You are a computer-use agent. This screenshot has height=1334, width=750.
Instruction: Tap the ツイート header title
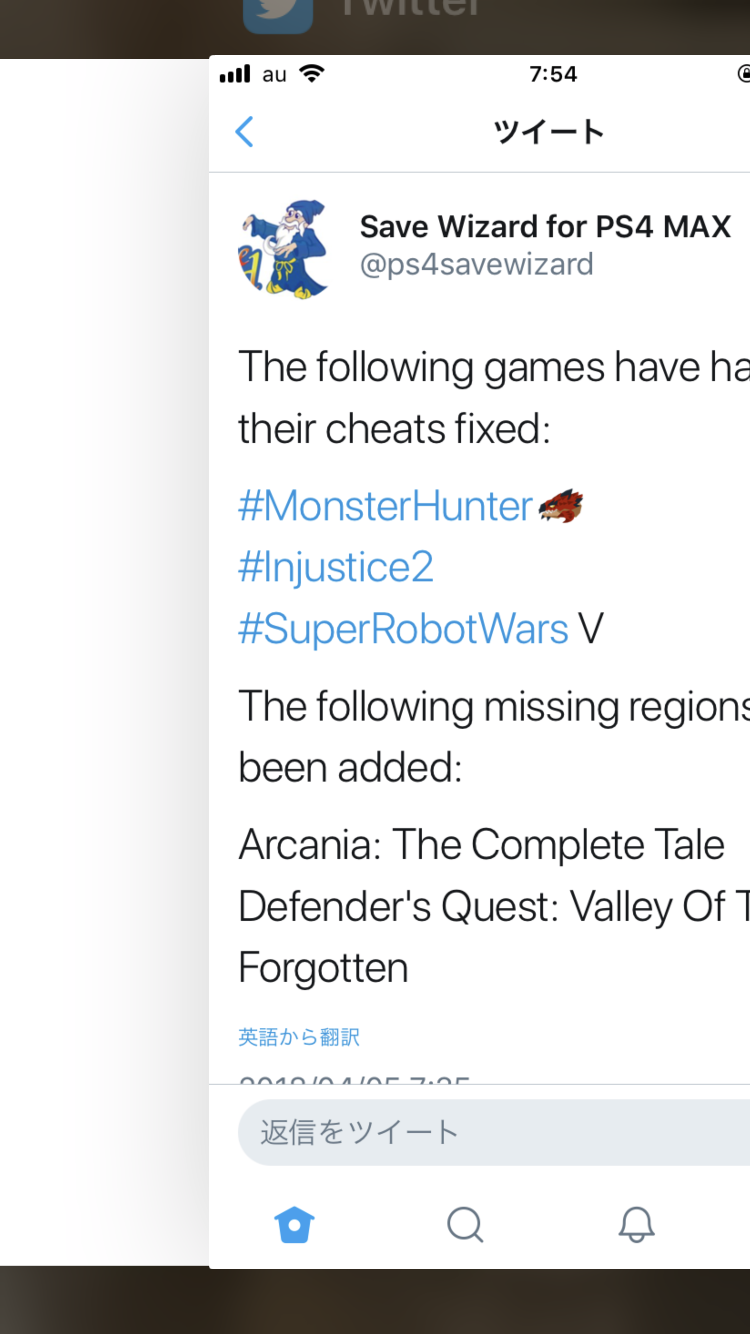(x=549, y=132)
